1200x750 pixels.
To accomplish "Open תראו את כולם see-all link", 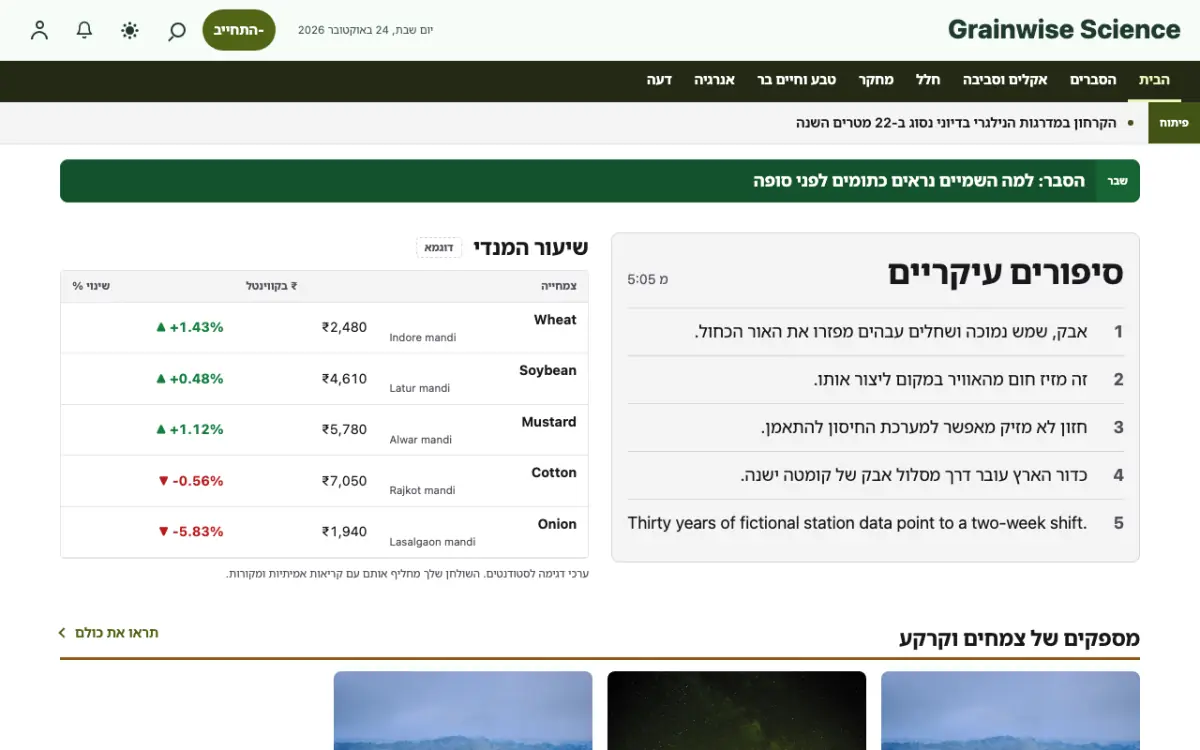I will click(x=108, y=633).
